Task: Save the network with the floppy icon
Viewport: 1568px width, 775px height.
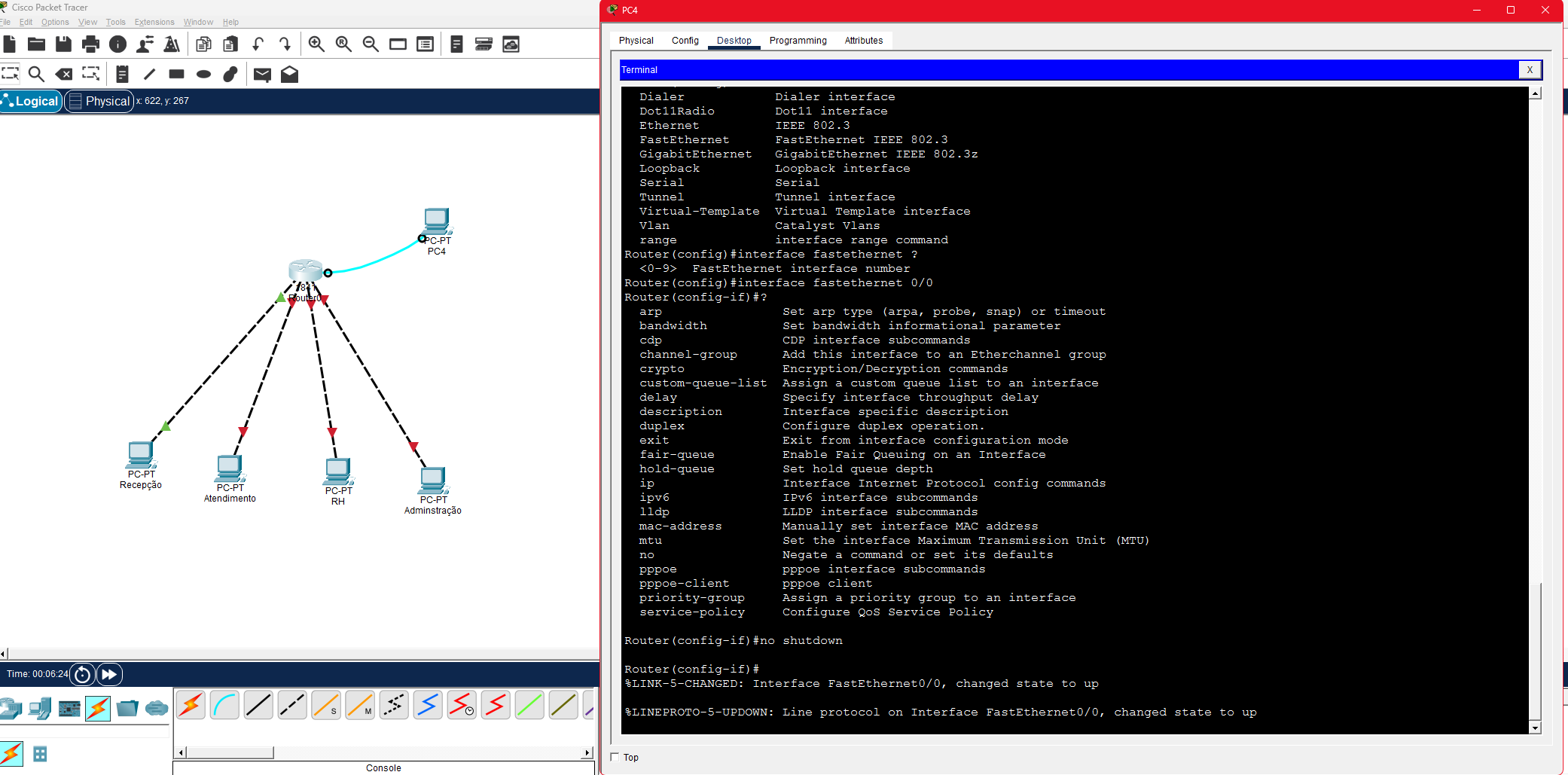Action: click(63, 44)
